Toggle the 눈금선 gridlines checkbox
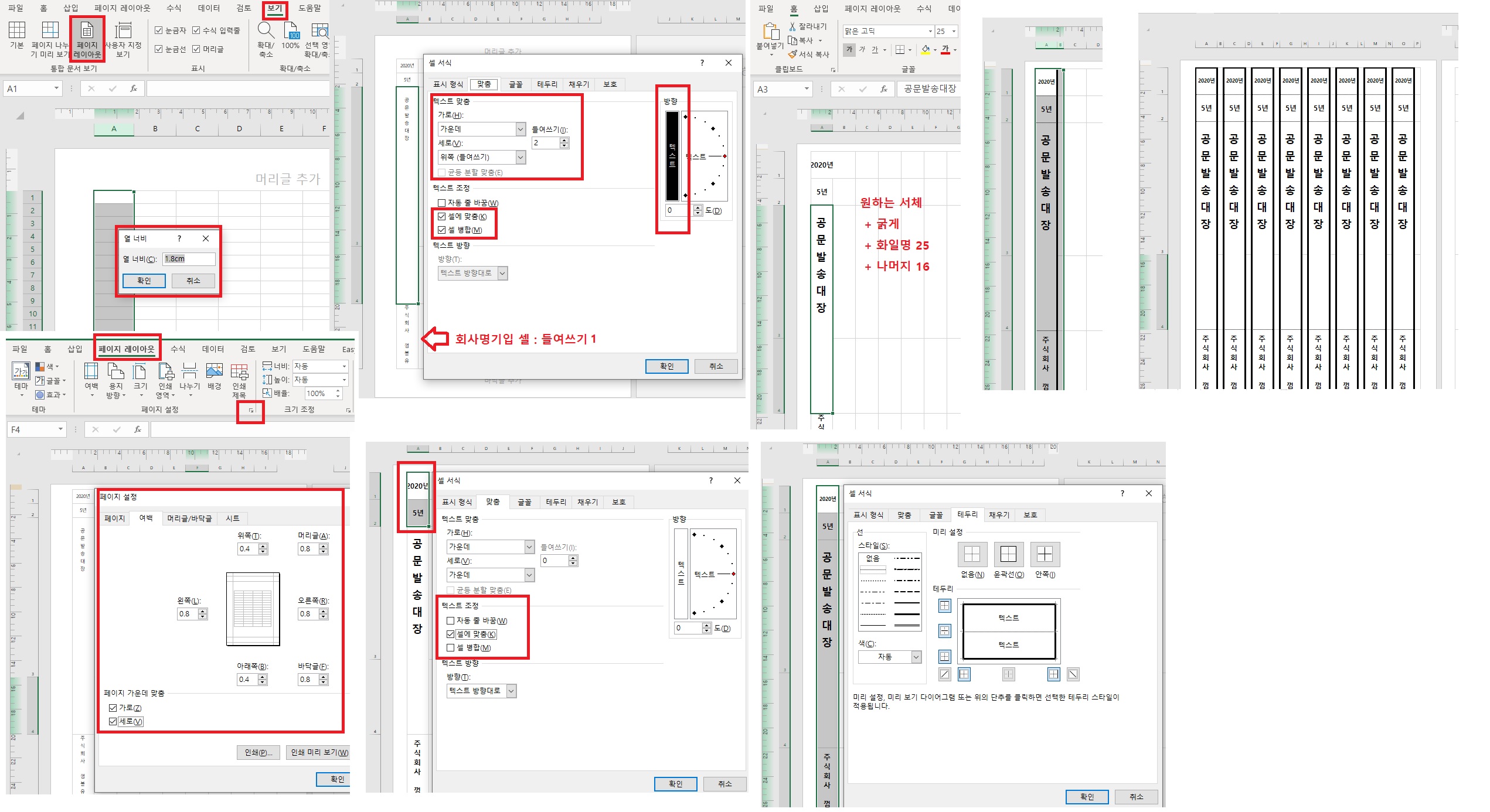The width and height of the screenshot is (1490, 812). click(159, 49)
